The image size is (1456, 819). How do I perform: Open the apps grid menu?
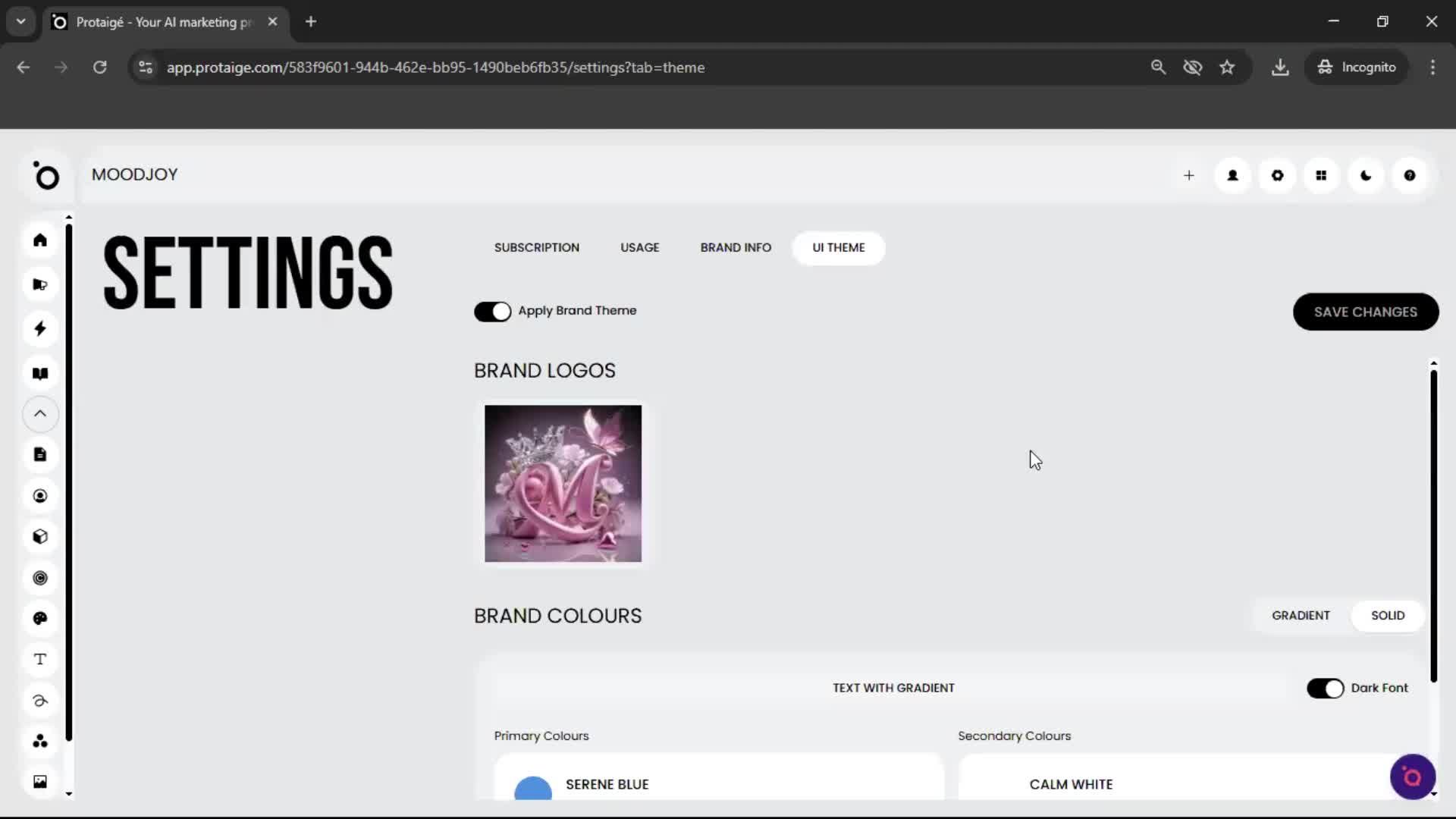click(x=1322, y=175)
